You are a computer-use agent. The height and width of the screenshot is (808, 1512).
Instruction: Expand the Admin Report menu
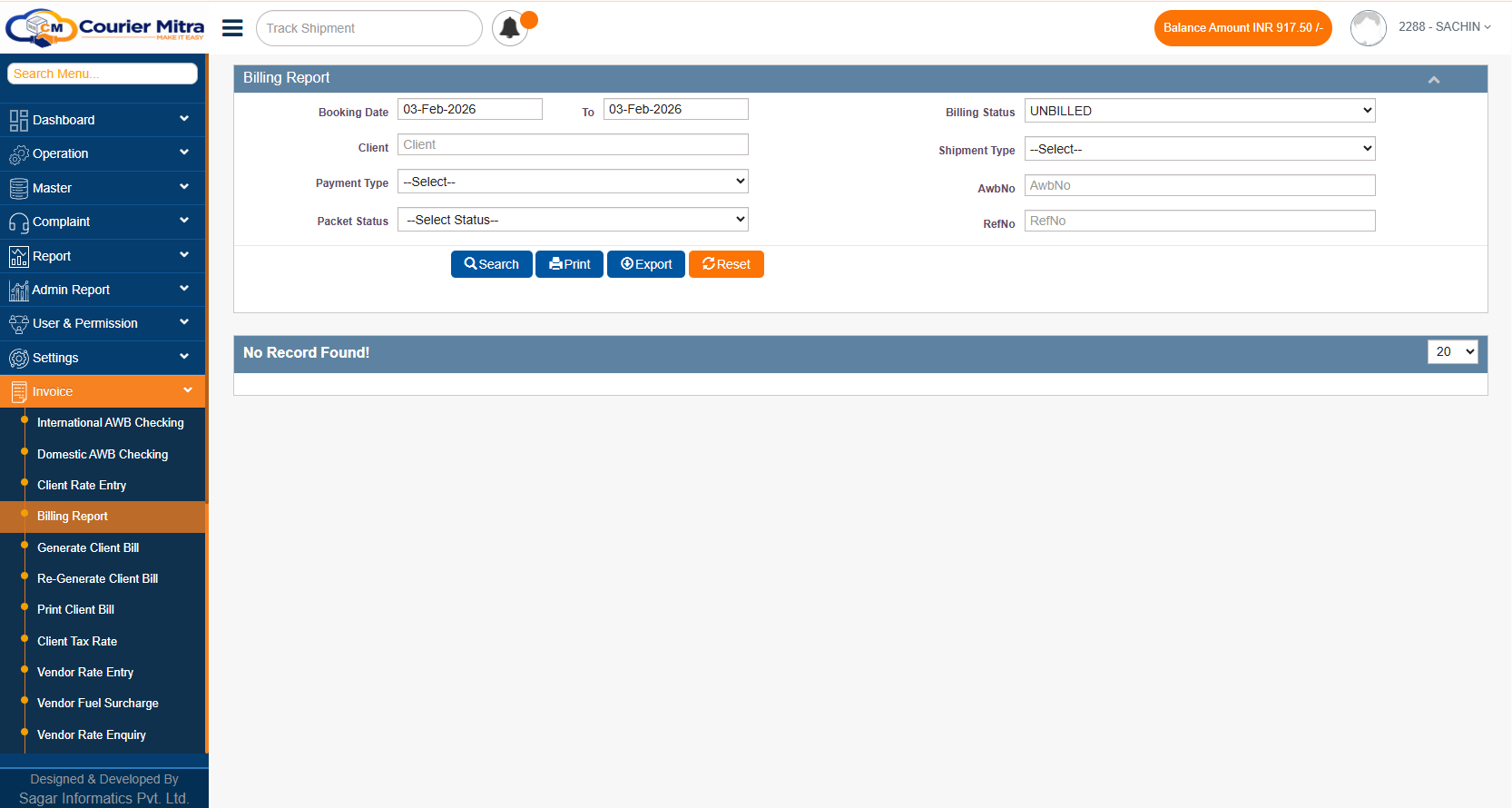[x=184, y=289]
